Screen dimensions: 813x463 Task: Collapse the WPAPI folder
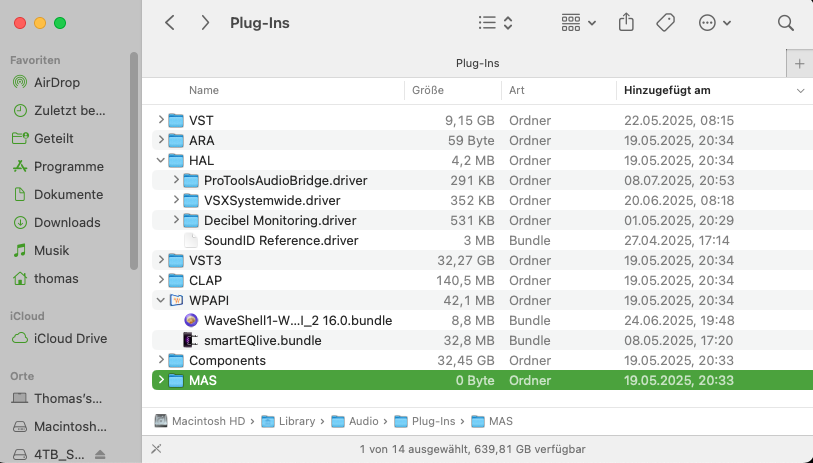161,300
